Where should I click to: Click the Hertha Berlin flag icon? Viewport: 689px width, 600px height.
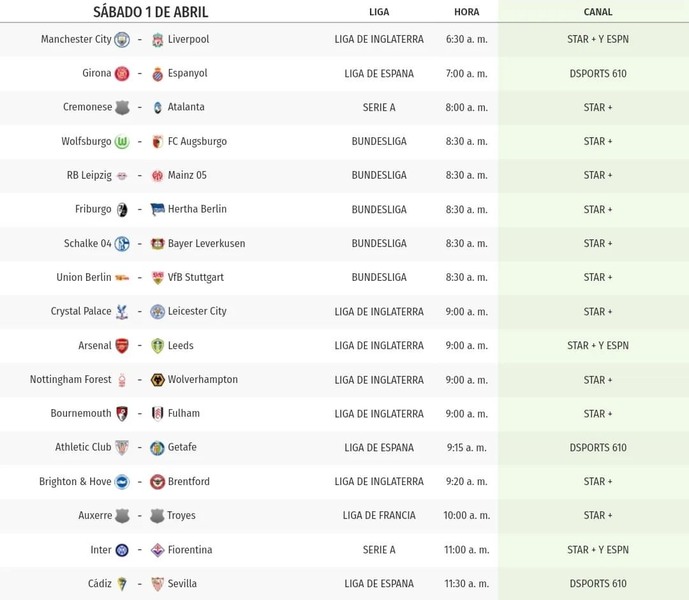[x=157, y=209]
